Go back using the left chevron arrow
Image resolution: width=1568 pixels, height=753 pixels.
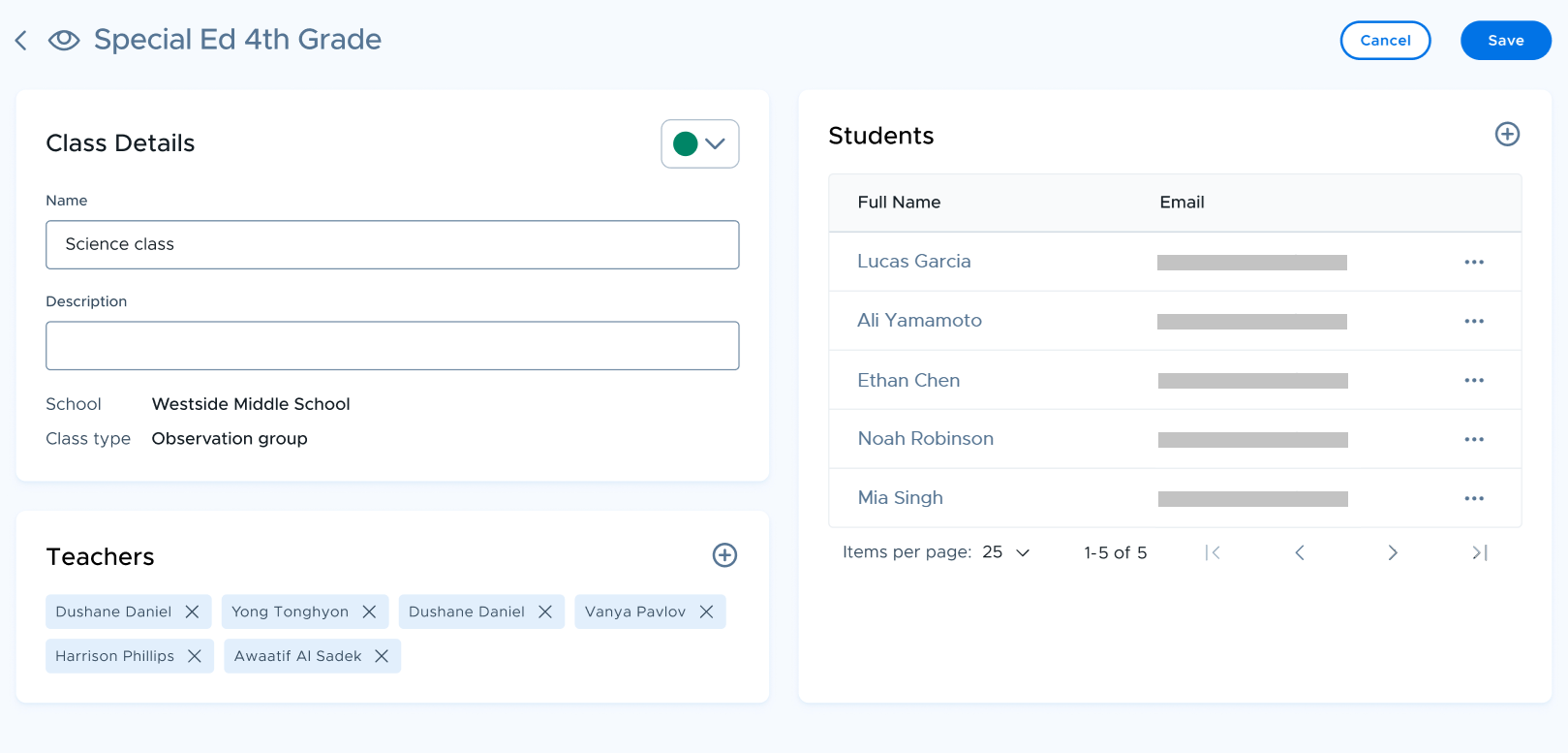pos(20,41)
